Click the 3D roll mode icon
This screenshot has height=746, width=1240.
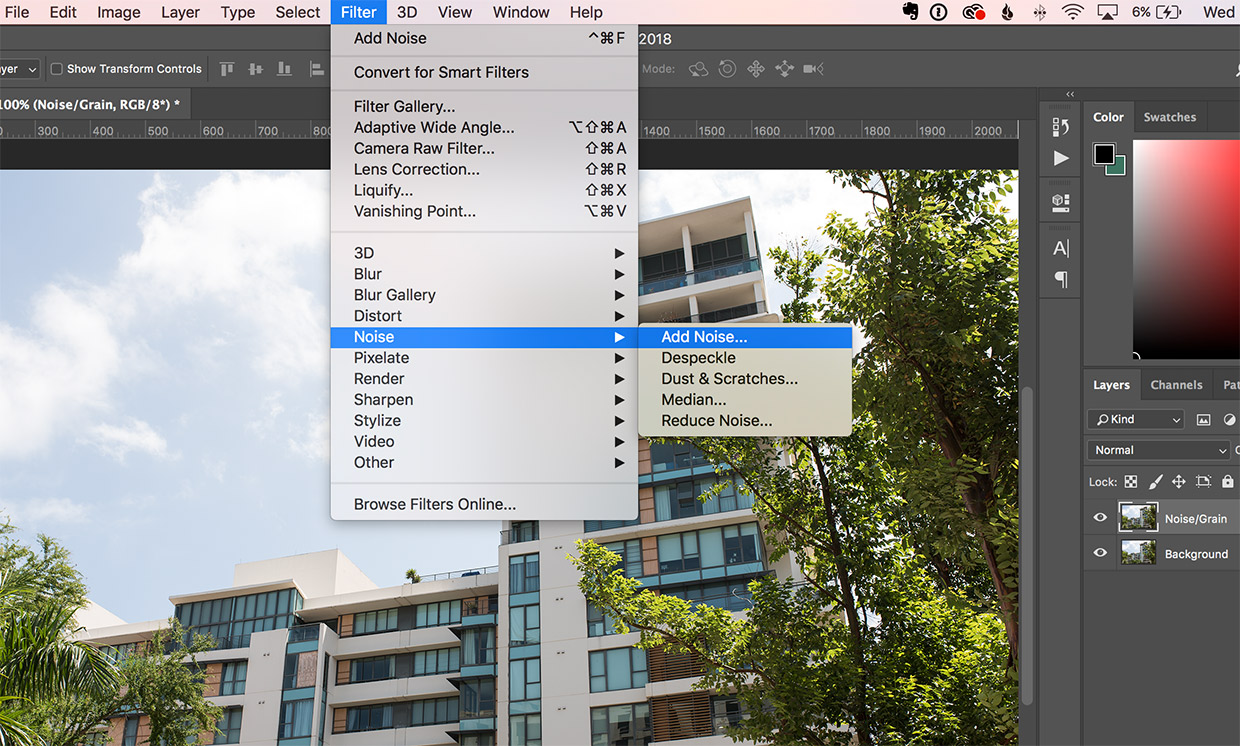pos(727,69)
